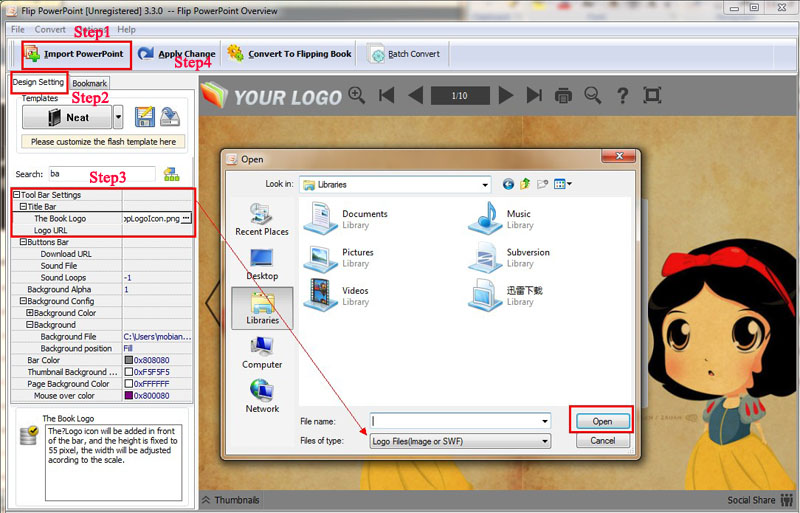Click the Background File path value
The height and width of the screenshot is (513, 800).
[157, 336]
